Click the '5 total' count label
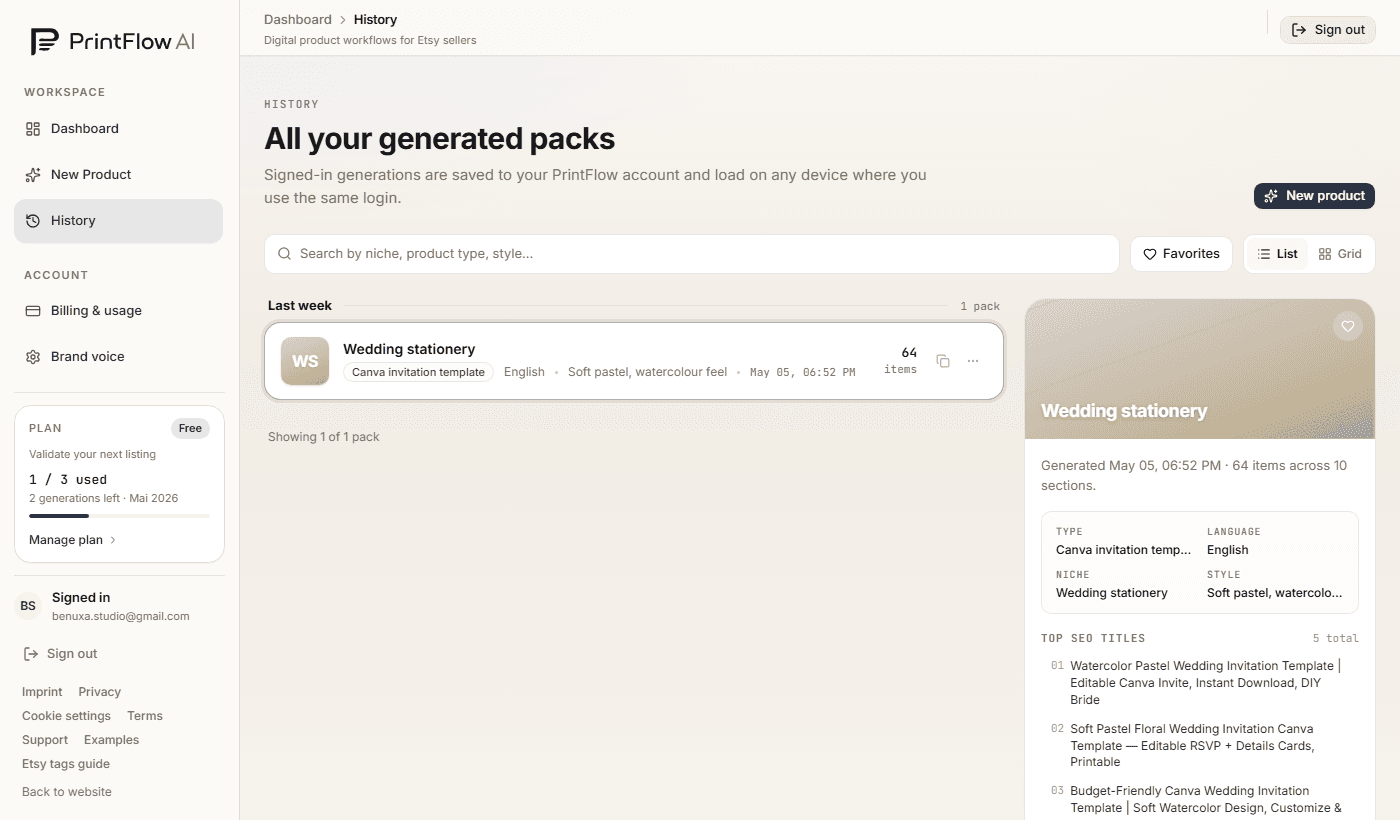The width and height of the screenshot is (1400, 820). 1336,638
